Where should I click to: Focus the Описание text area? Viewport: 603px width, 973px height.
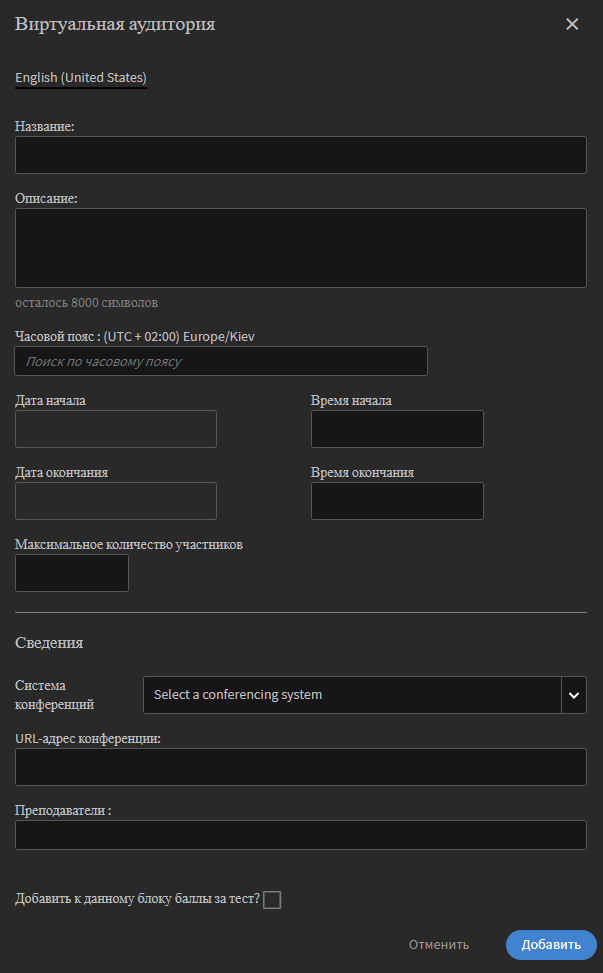301,248
